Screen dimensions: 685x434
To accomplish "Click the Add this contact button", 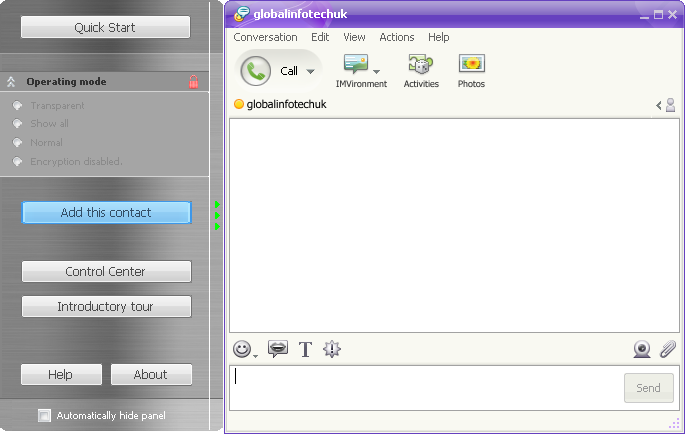I will click(x=107, y=212).
